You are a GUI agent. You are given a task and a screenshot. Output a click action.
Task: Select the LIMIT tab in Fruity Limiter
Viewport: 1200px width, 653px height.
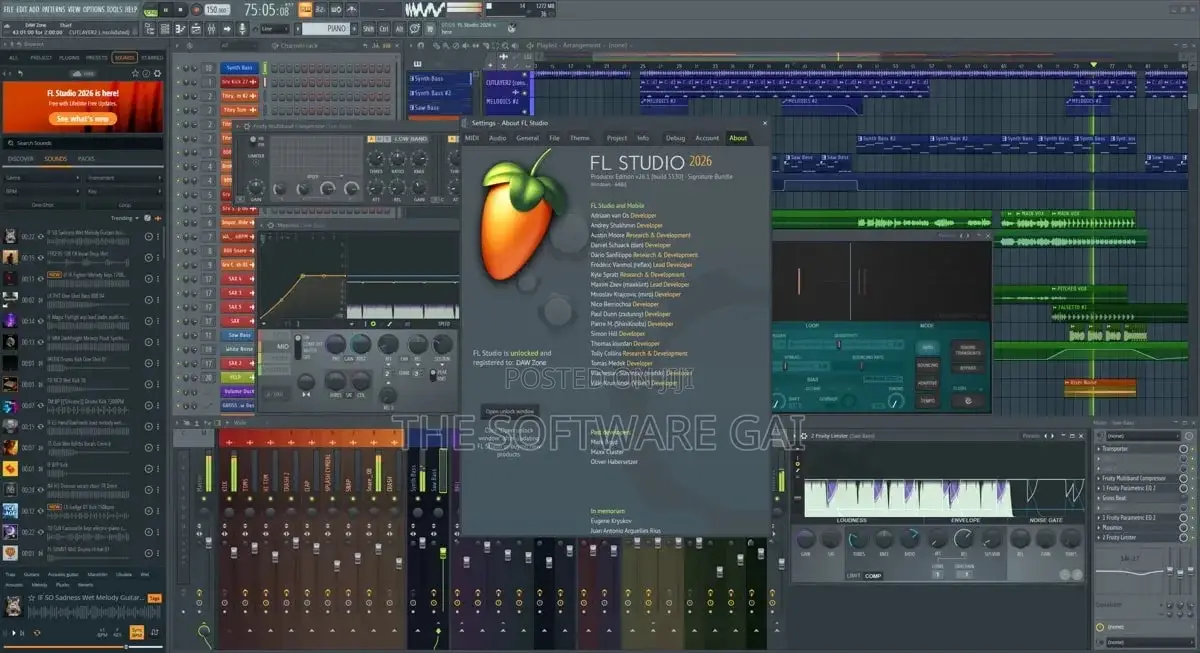853,575
